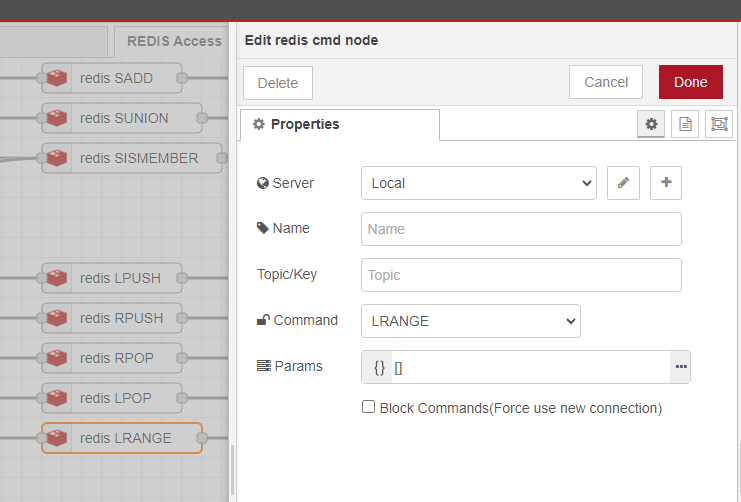
Task: Click output port of redis SADD node
Action: [182, 78]
